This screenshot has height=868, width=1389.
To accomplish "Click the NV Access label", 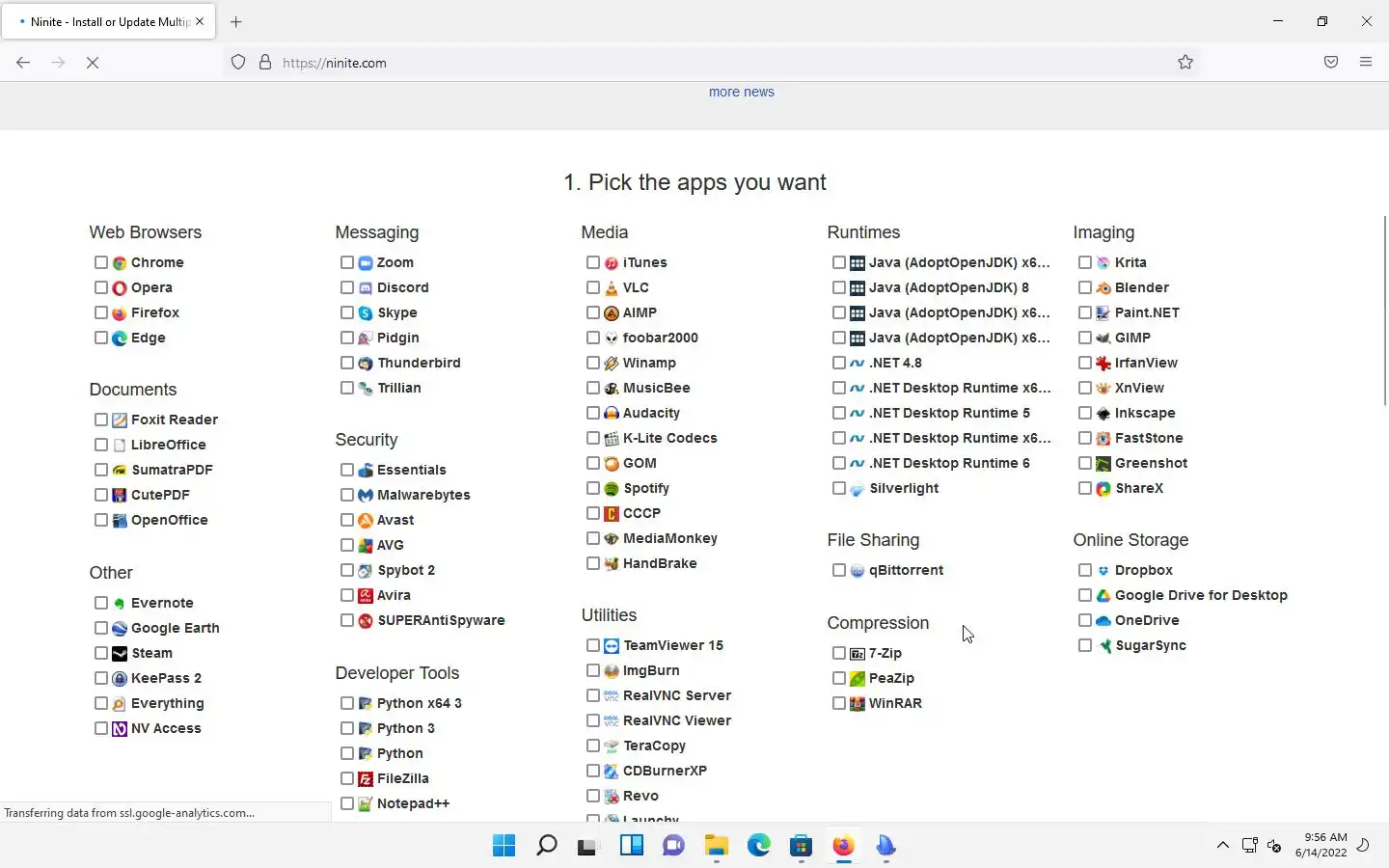I will (166, 728).
